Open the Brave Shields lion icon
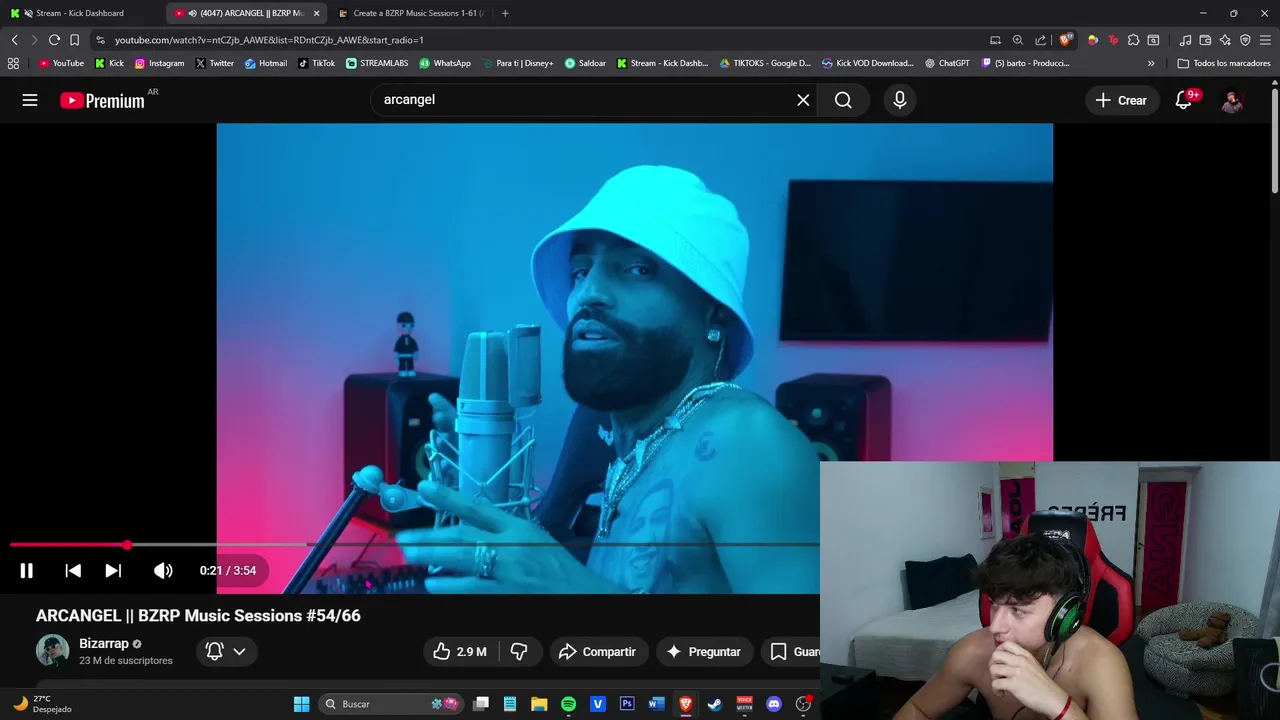1280x720 pixels. (x=1066, y=40)
